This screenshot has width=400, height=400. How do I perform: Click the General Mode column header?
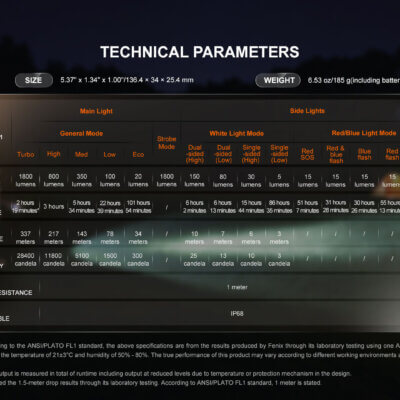[x=81, y=133]
